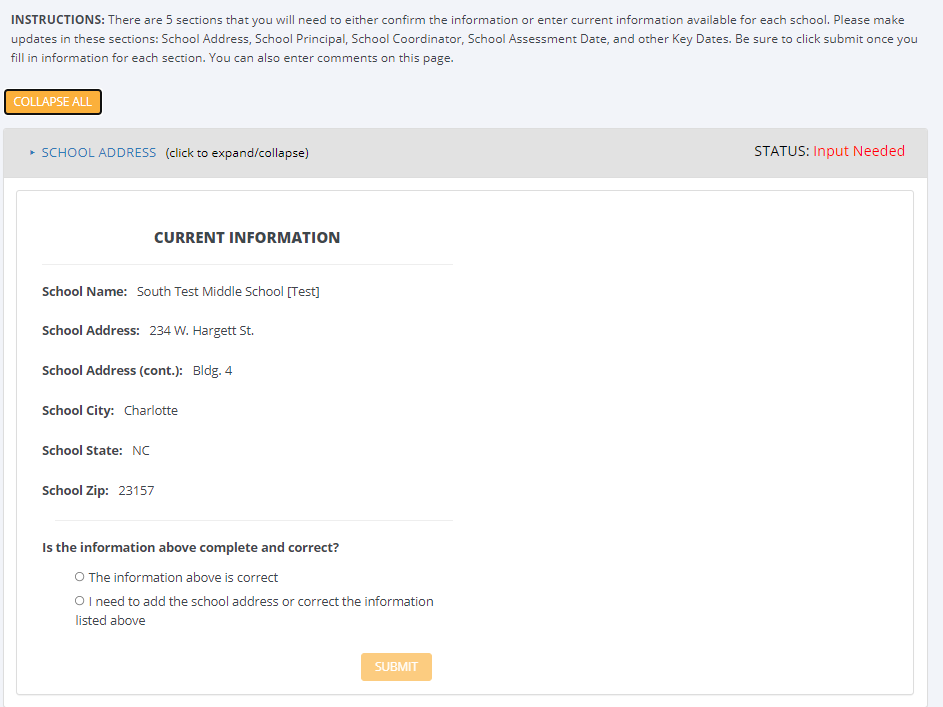The image size is (943, 707).
Task: Click the CURRENT INFORMATION heading
Action: click(247, 238)
